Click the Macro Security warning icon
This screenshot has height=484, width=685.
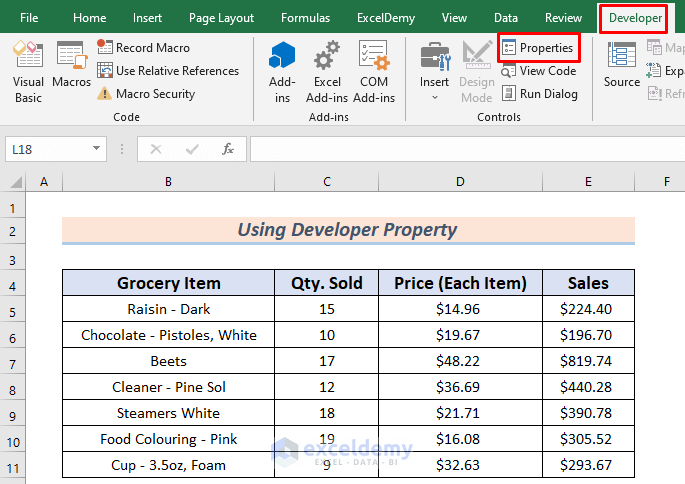pyautogui.click(x=105, y=94)
